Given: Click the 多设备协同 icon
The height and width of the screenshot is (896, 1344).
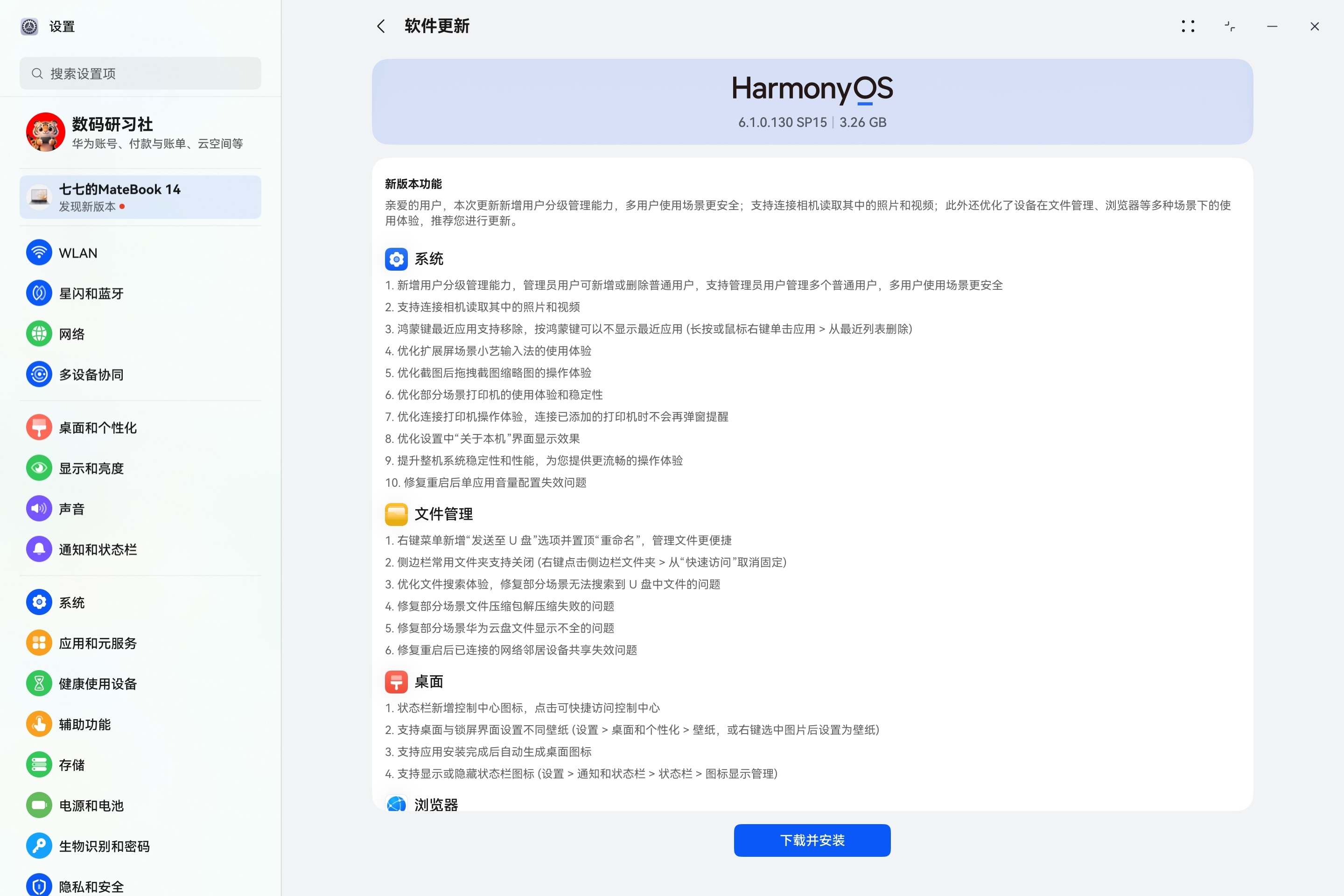Looking at the screenshot, I should point(39,374).
